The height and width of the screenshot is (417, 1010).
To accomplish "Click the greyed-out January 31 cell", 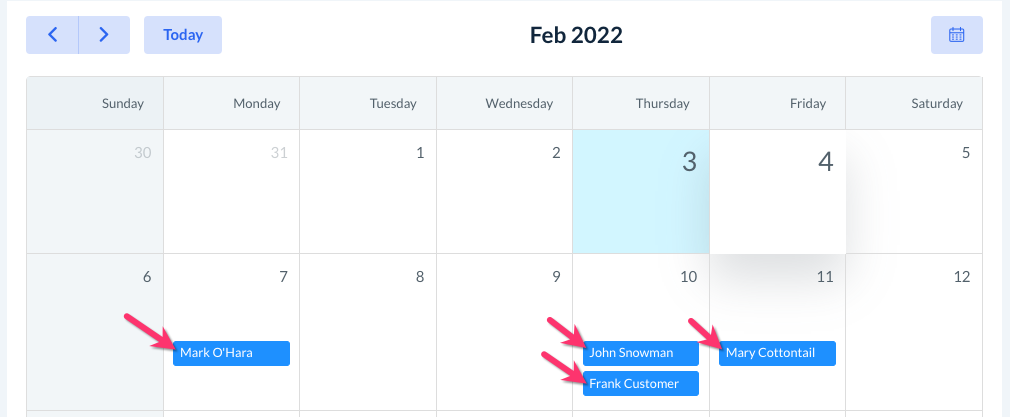I will 231,192.
